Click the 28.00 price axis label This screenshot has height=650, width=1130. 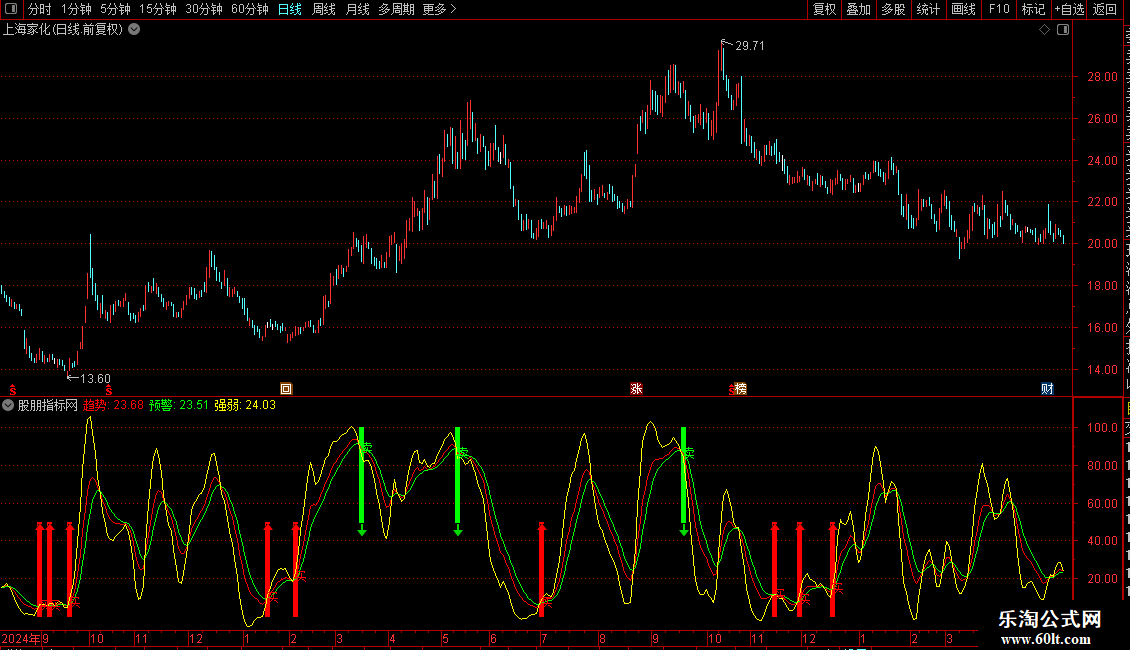tap(1102, 77)
